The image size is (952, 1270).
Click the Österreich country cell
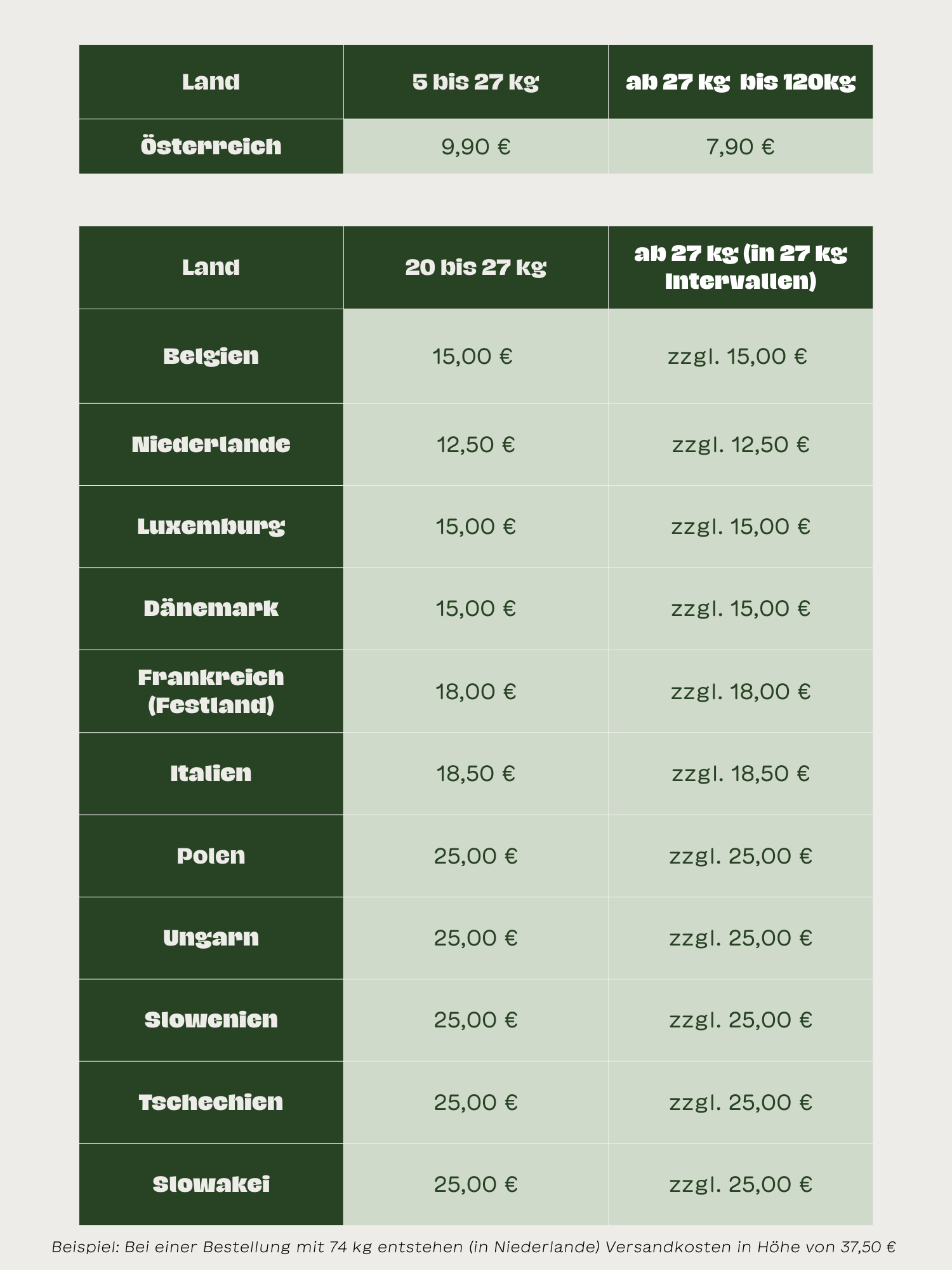211,147
